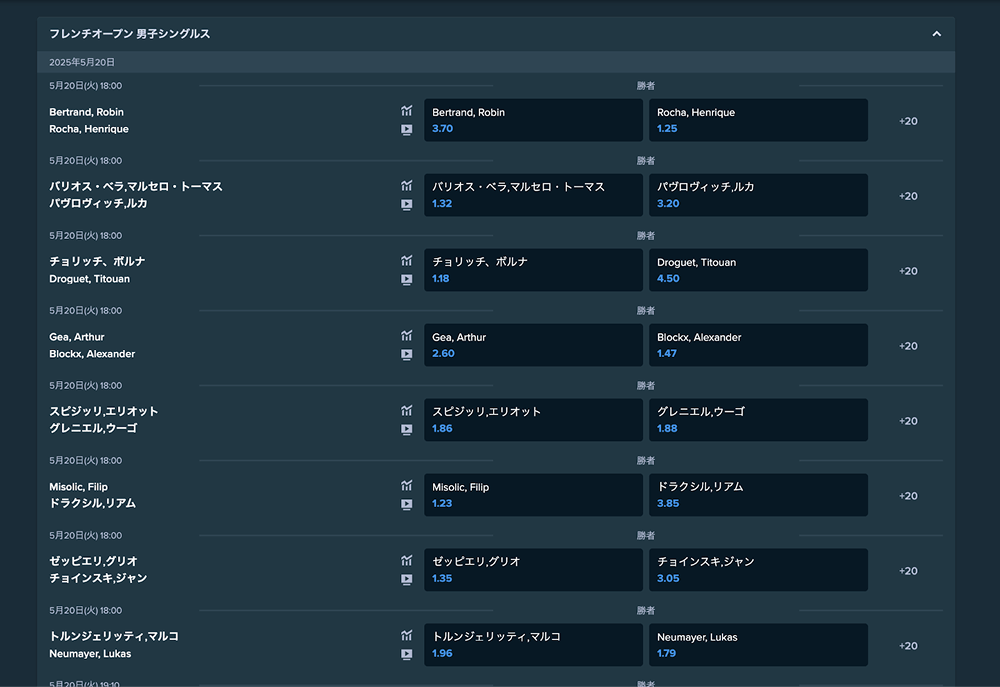Open live stream icon for チョリッチ vs Droguet match

pyautogui.click(x=406, y=279)
